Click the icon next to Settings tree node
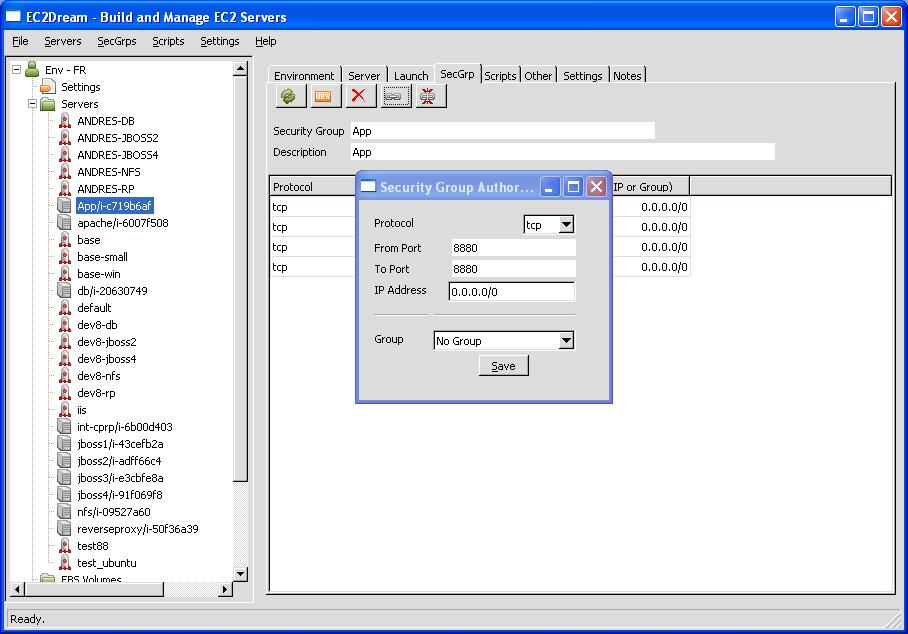Image resolution: width=908 pixels, height=634 pixels. (x=48, y=87)
